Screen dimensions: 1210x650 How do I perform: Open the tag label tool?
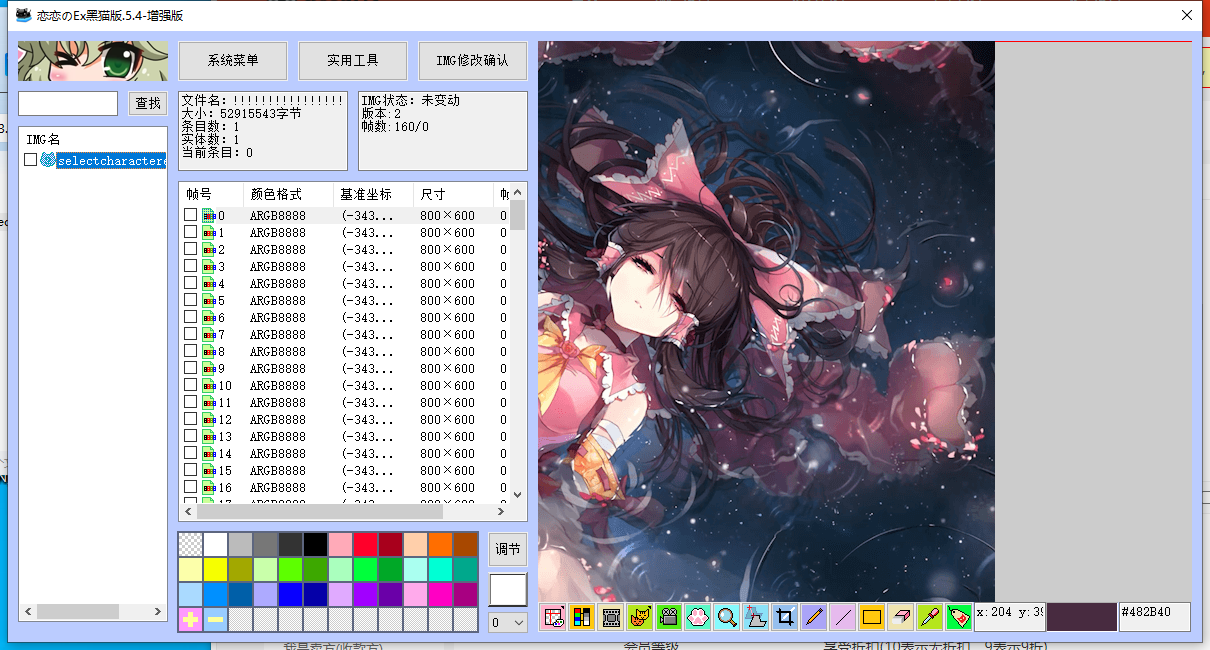pyautogui.click(x=957, y=617)
